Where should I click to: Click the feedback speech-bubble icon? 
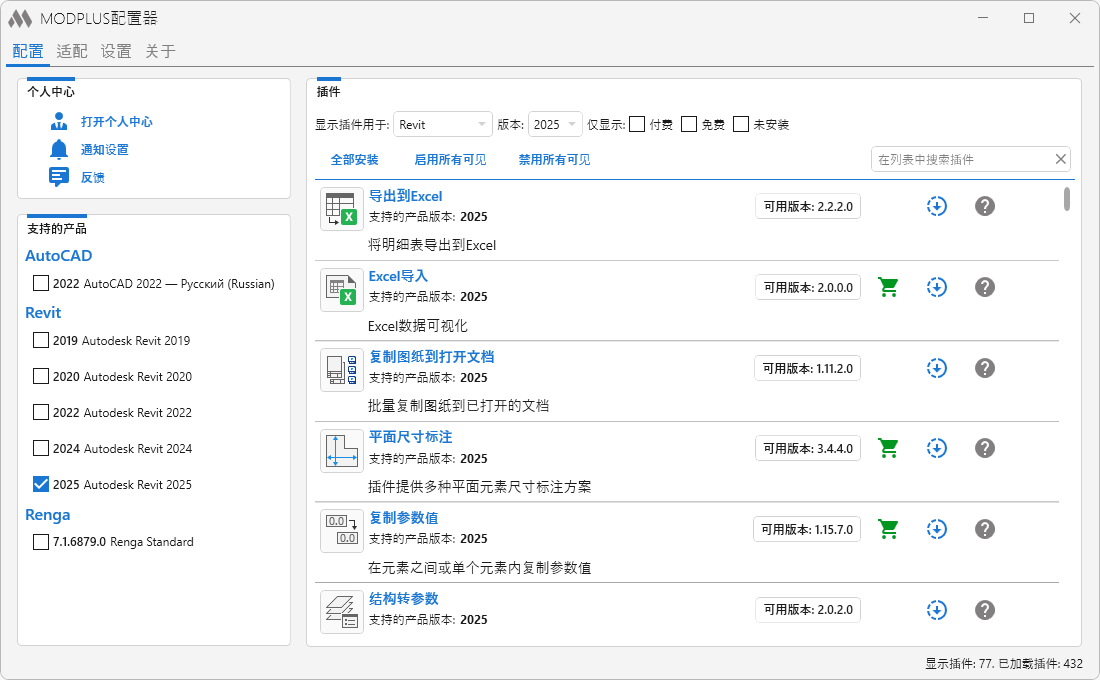pyautogui.click(x=59, y=177)
